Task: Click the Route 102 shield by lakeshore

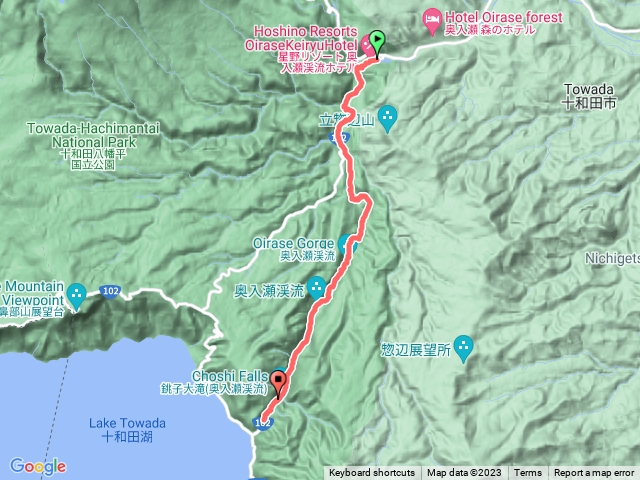Action: click(x=262, y=423)
